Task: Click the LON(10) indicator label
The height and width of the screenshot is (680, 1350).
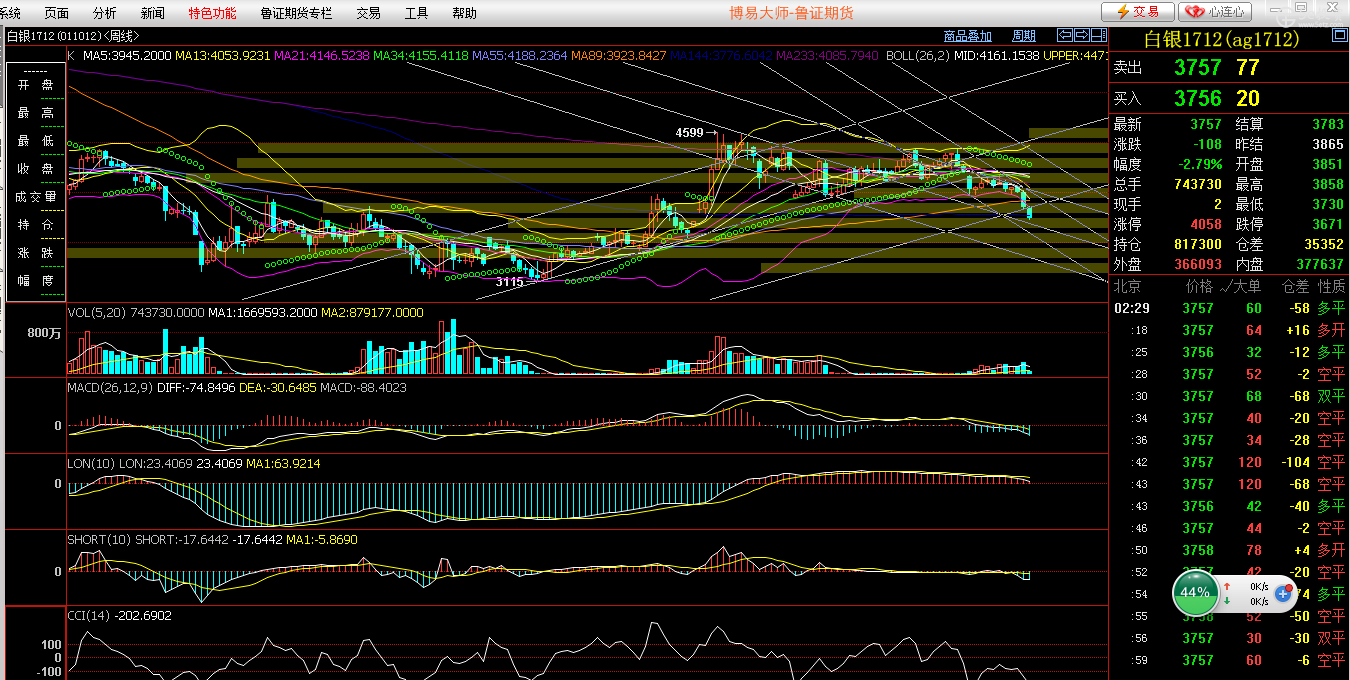Action: point(91,463)
